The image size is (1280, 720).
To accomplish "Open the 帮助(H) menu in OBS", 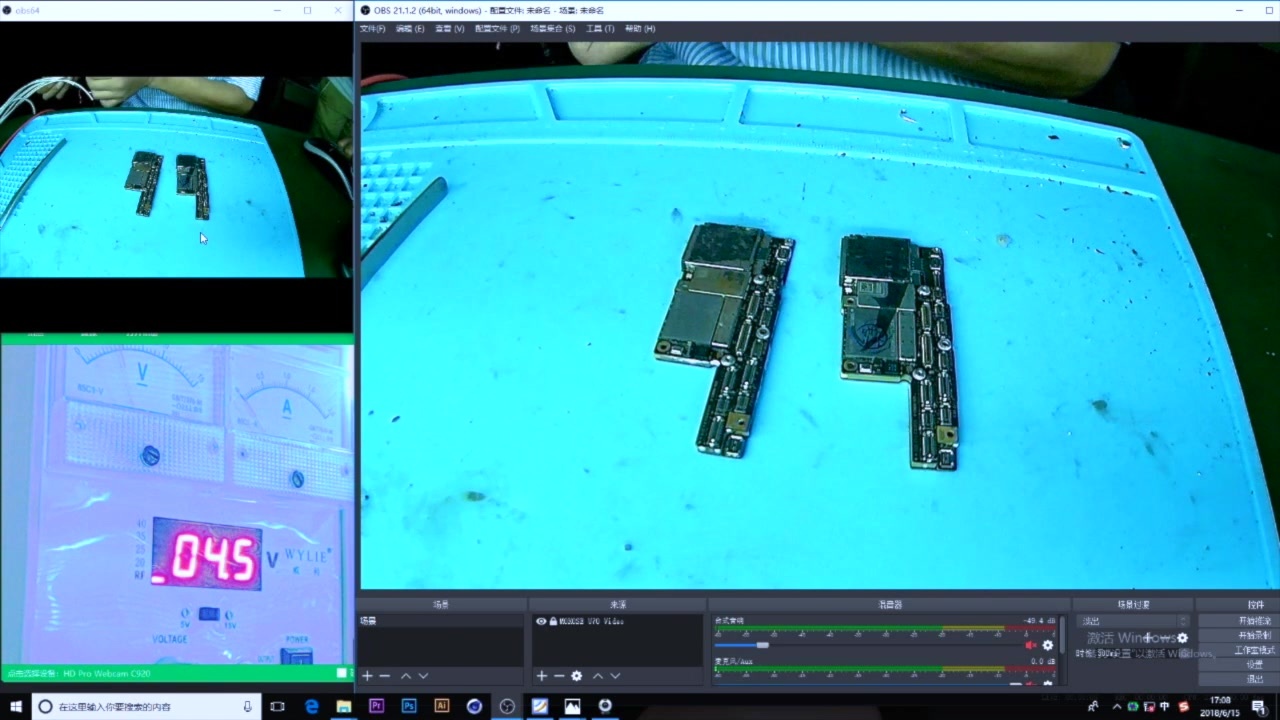I will click(x=640, y=29).
